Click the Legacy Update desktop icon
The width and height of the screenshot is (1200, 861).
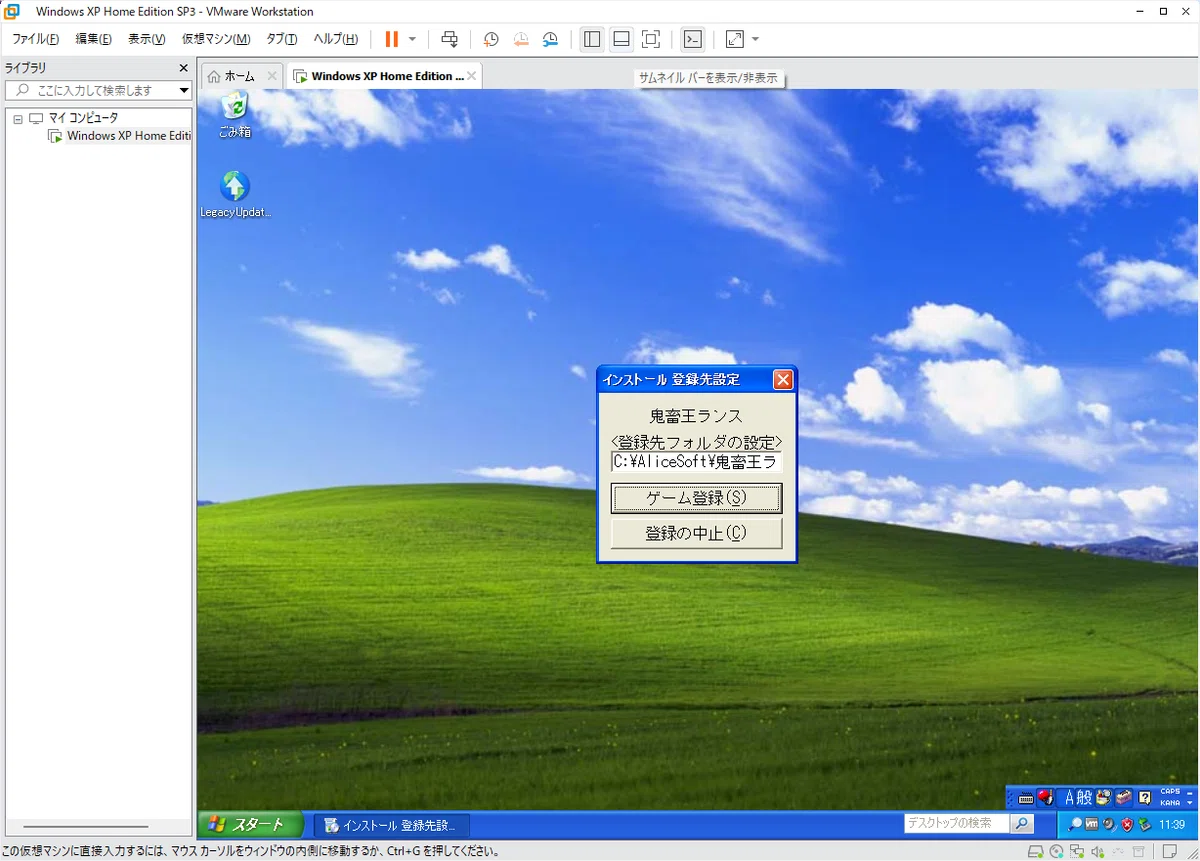click(x=235, y=195)
